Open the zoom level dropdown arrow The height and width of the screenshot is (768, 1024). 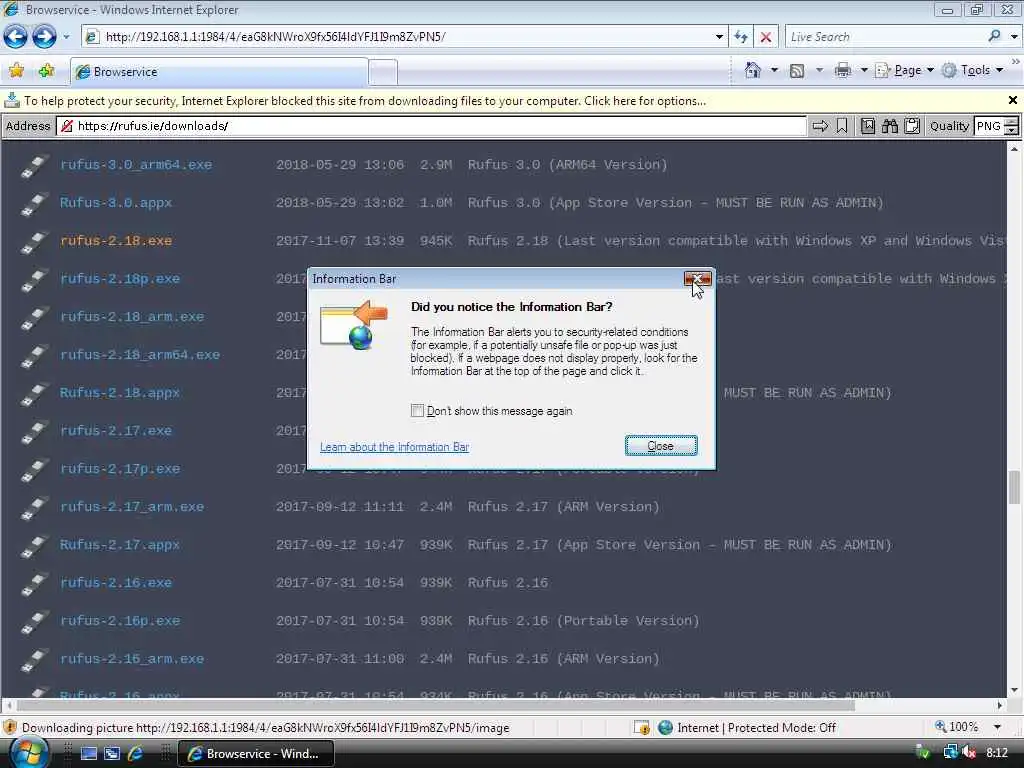tap(997, 727)
